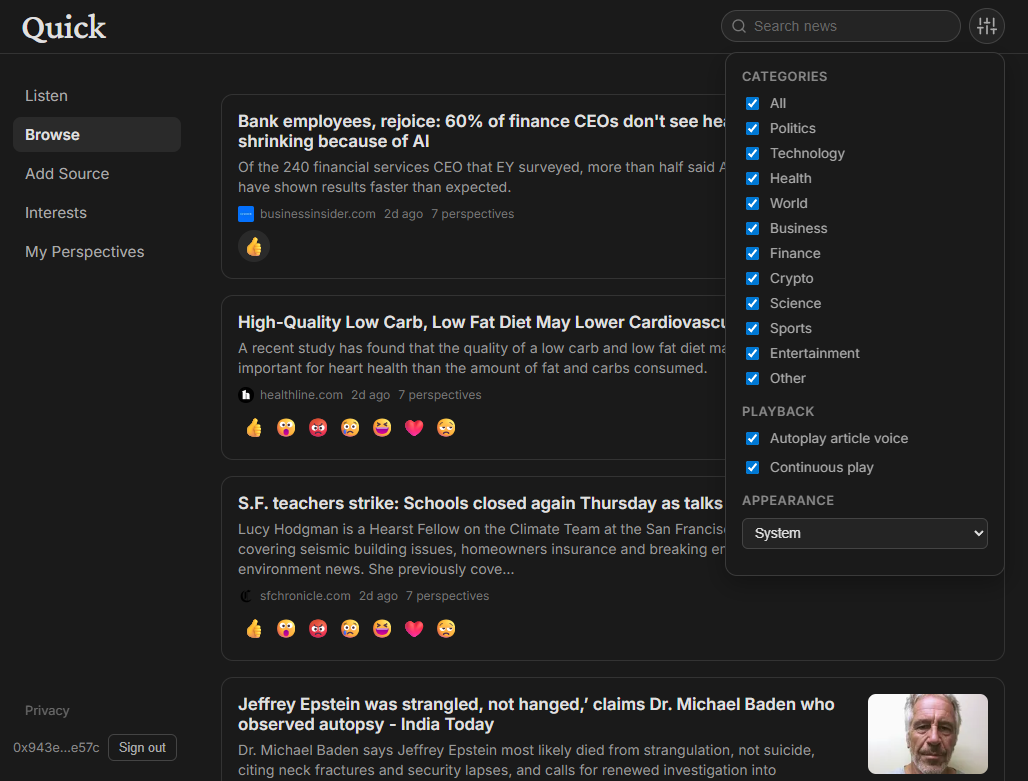
Task: Disable Autoplay article voice
Action: (x=752, y=438)
